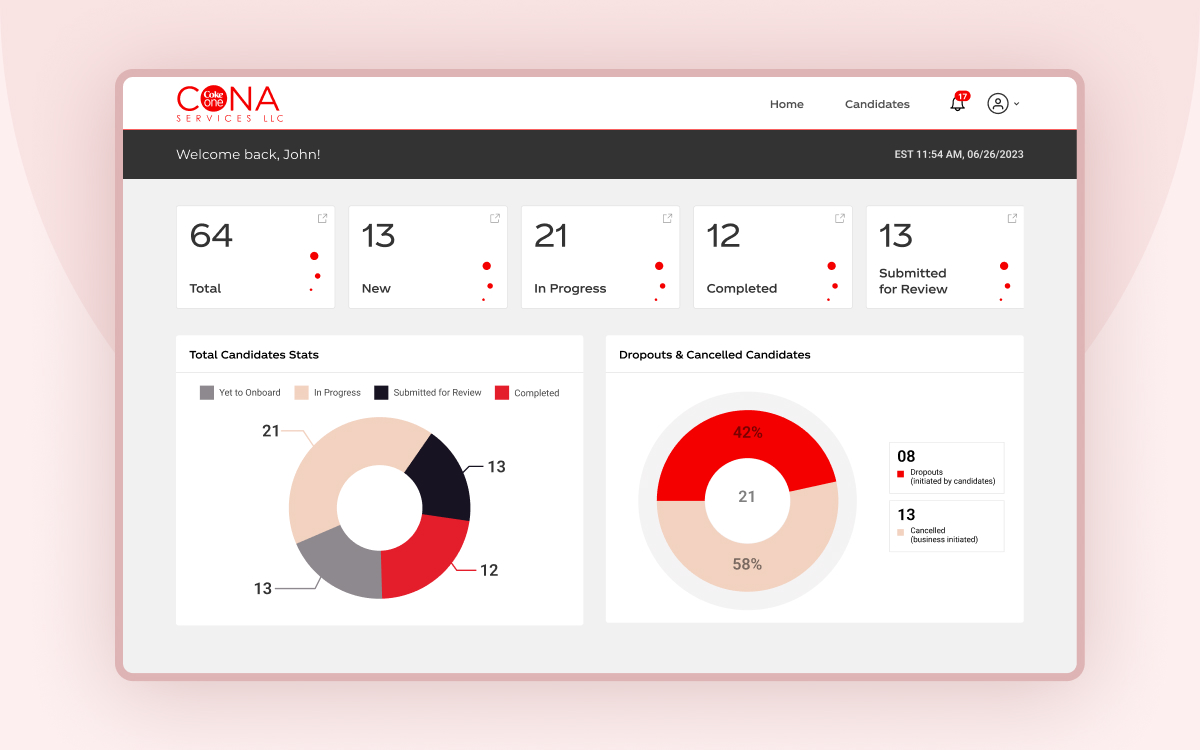Select the 08 Dropouts summary box

pos(946,468)
